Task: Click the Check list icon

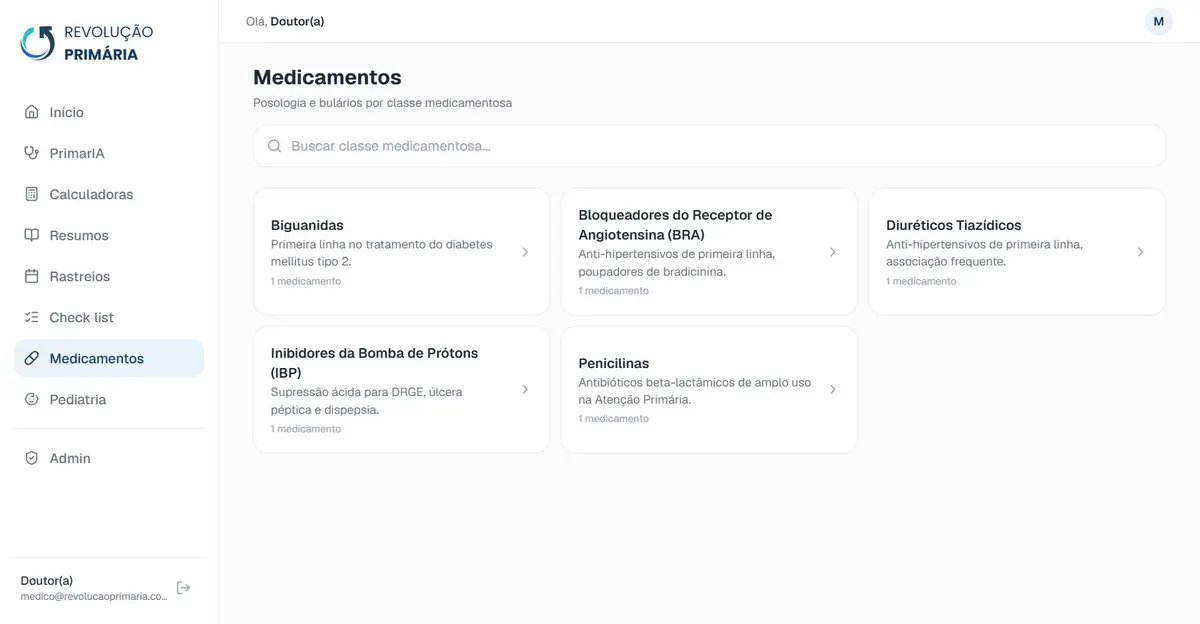Action: (x=31, y=317)
